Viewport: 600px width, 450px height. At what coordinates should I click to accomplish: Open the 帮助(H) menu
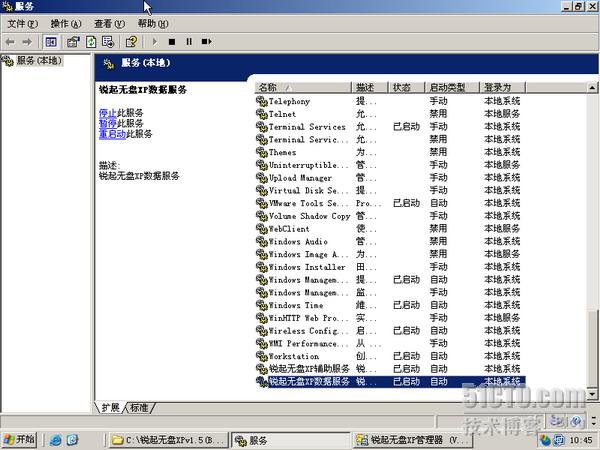pos(153,24)
